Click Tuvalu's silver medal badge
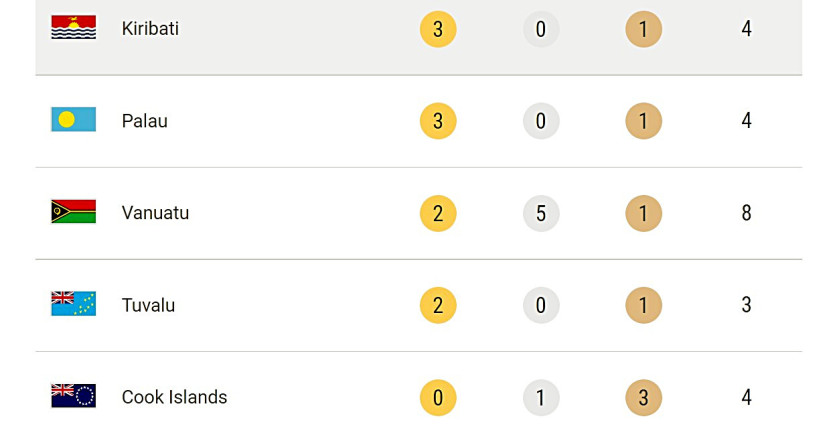 pos(541,305)
